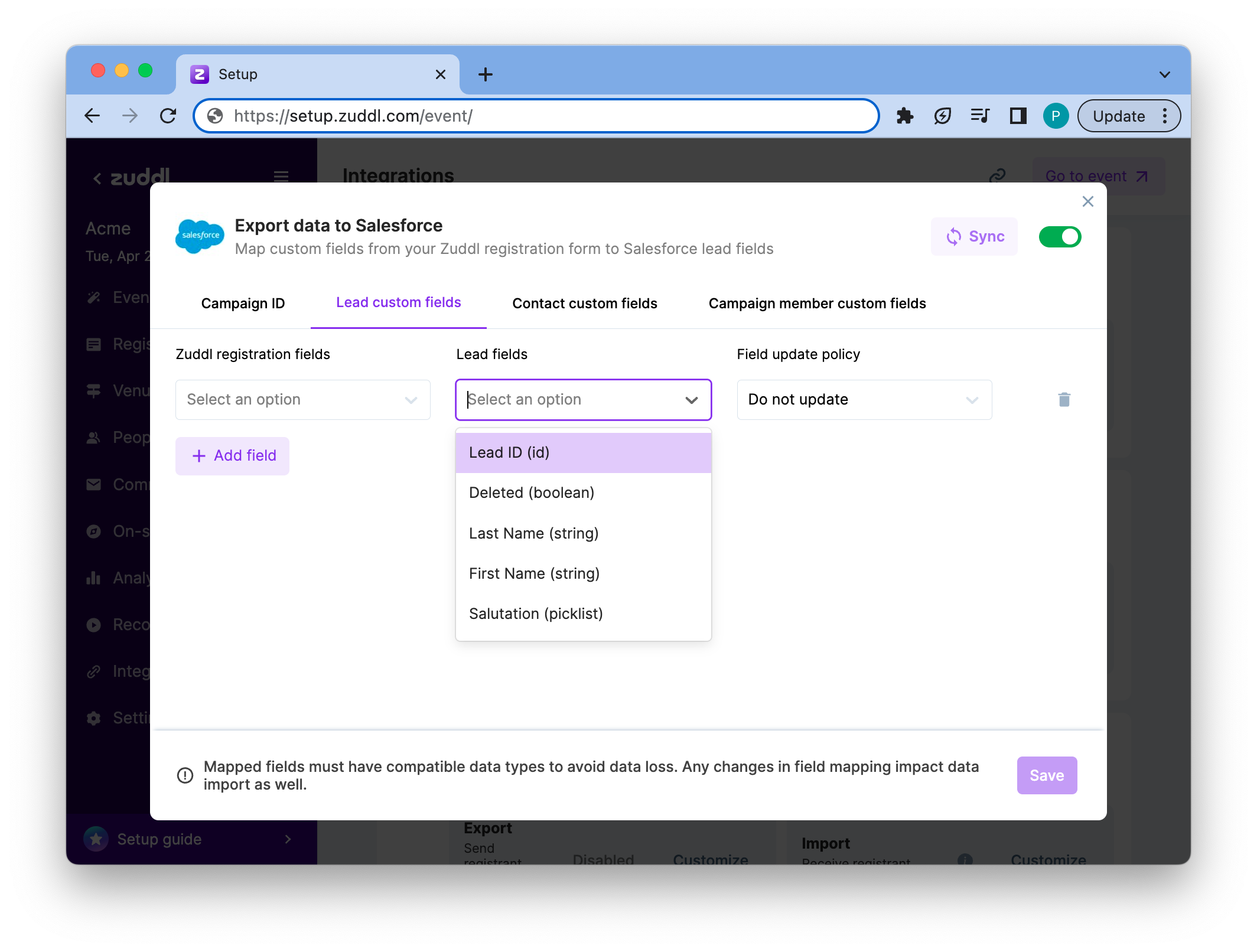
Task: Click the Sync button
Action: 974,237
